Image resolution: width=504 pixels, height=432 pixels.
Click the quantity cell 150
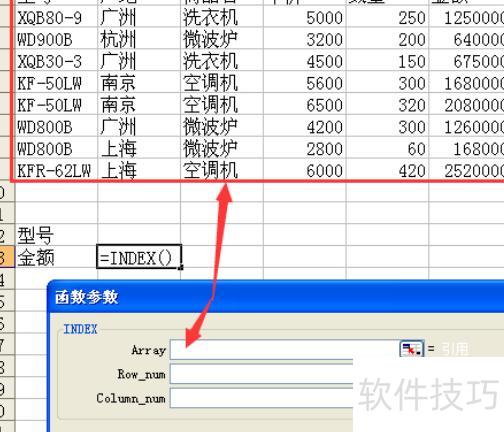[x=387, y=61]
